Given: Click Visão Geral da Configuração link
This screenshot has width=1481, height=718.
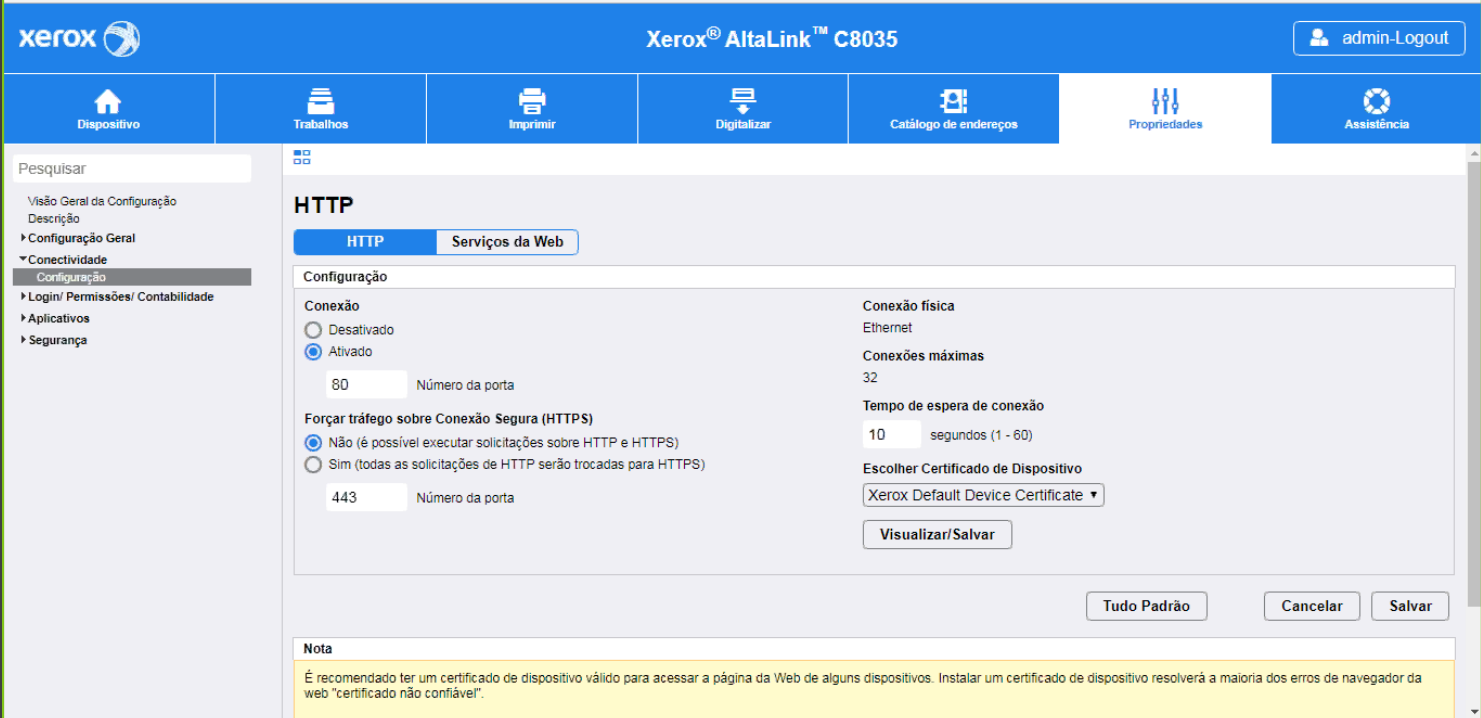Looking at the screenshot, I should coord(102,201).
